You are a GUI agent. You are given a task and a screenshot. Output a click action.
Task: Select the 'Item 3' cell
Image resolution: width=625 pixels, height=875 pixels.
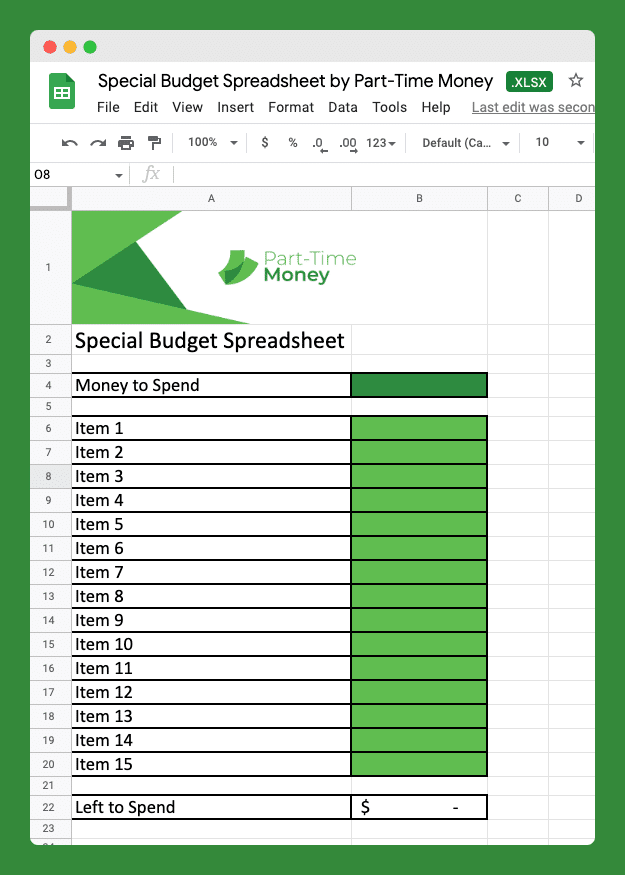click(211, 476)
